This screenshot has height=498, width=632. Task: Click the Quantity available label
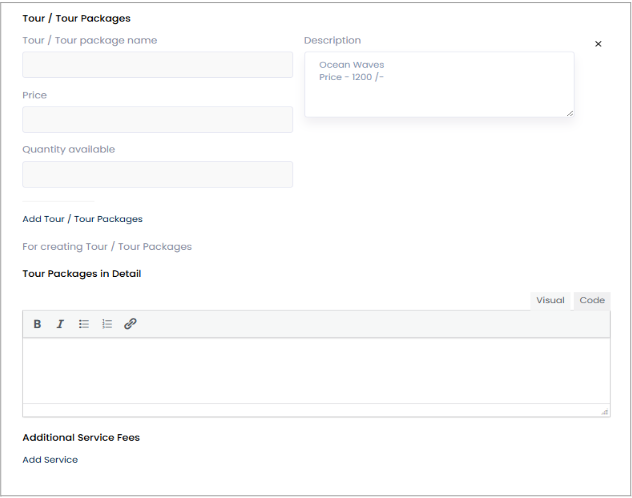(68, 149)
